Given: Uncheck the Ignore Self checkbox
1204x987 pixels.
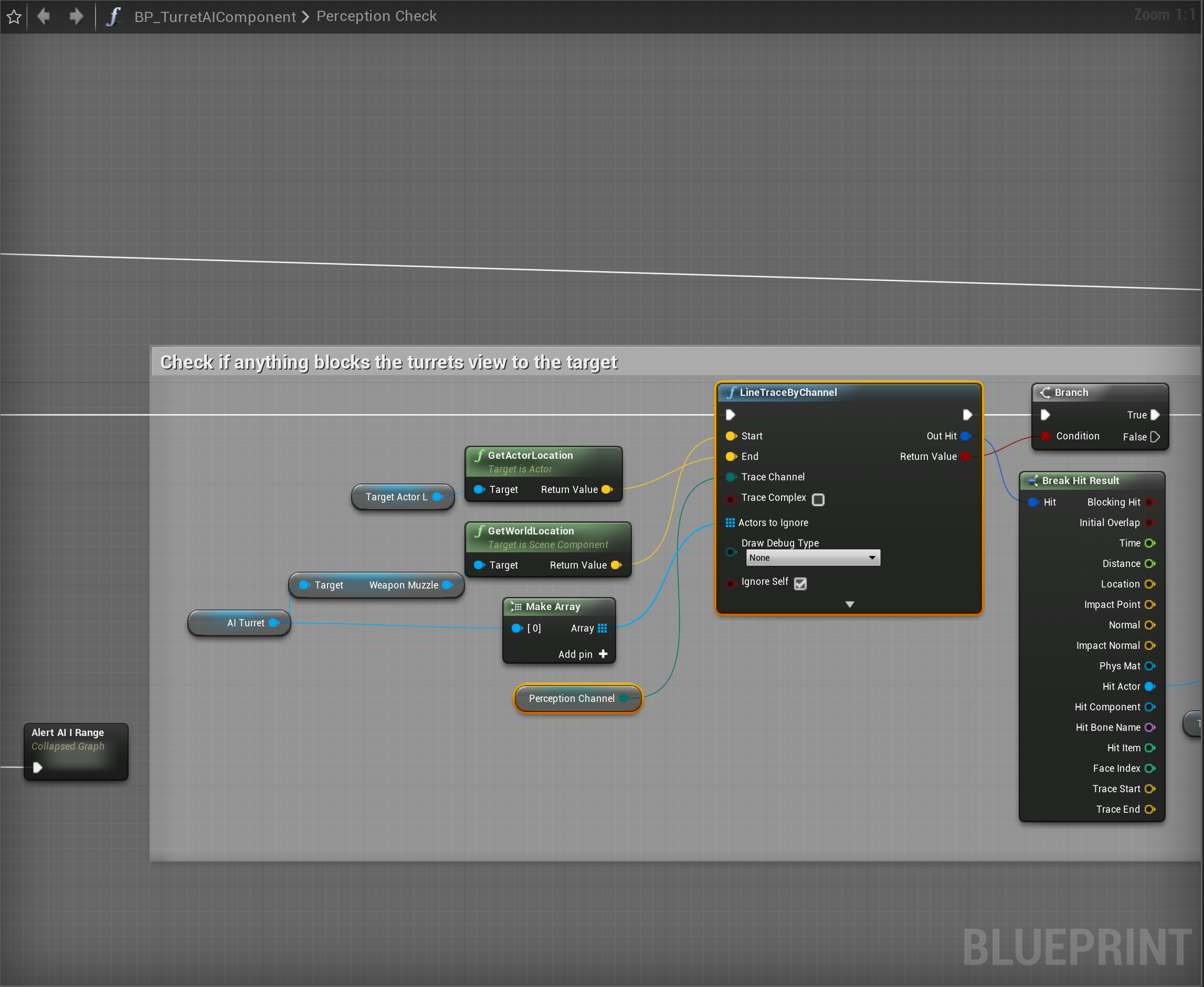Looking at the screenshot, I should coord(800,583).
